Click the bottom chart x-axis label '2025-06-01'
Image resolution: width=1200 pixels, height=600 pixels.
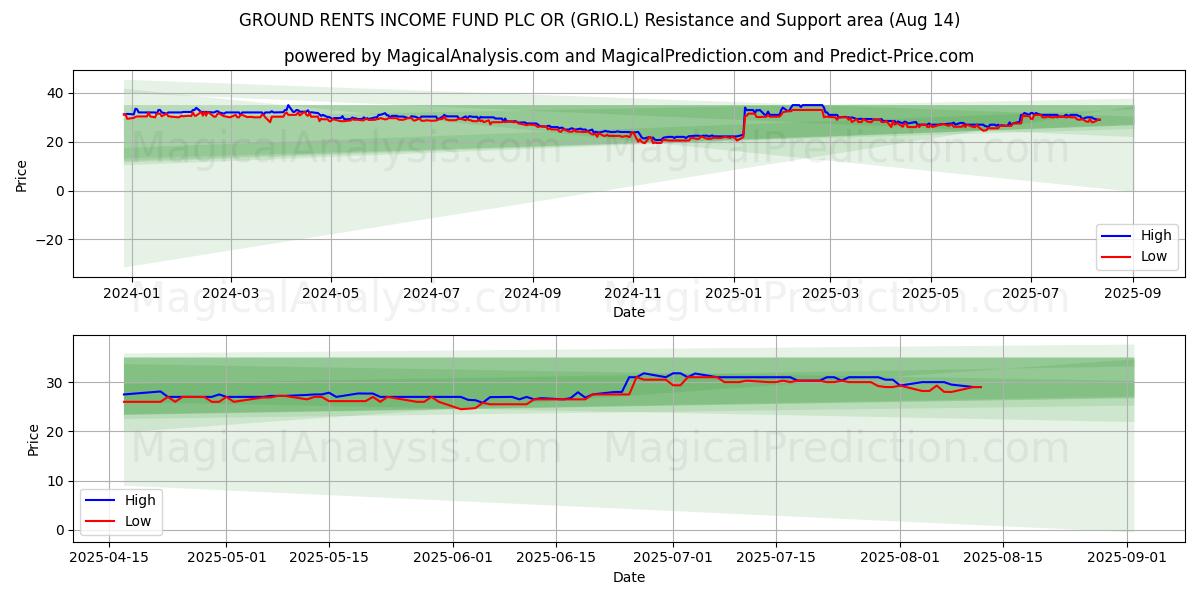click(x=453, y=558)
